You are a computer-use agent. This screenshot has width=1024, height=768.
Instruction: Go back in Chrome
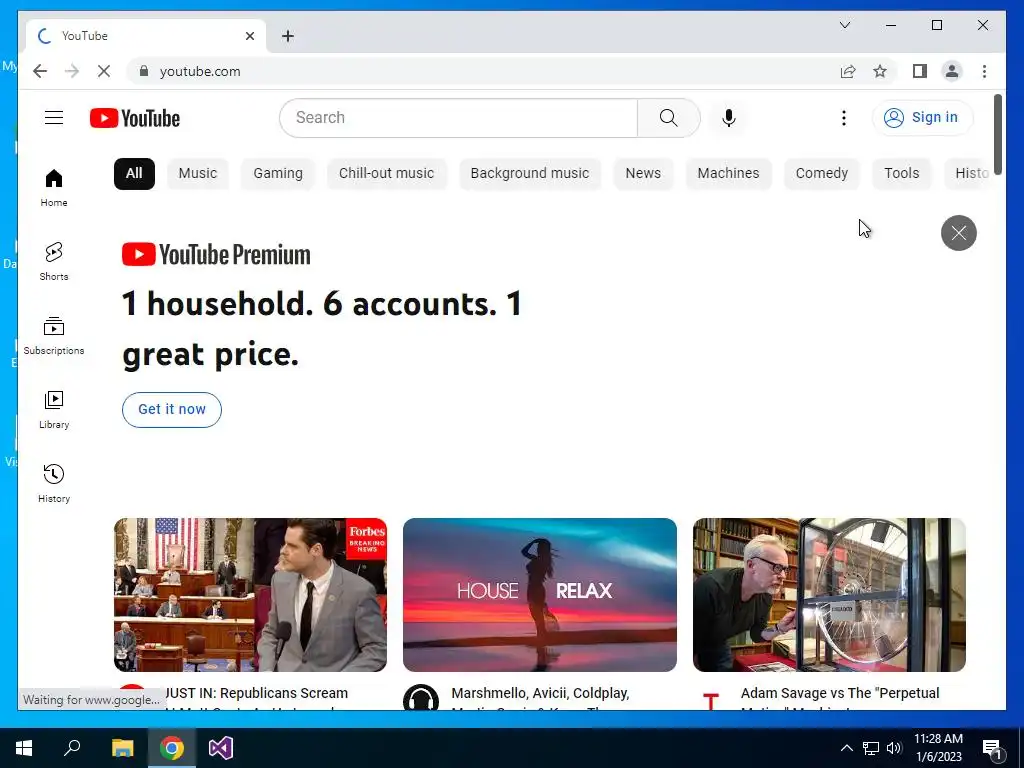(x=40, y=71)
